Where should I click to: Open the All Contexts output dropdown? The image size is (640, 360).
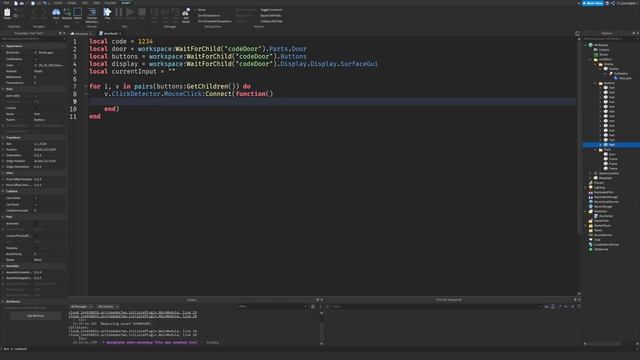pos(108,307)
